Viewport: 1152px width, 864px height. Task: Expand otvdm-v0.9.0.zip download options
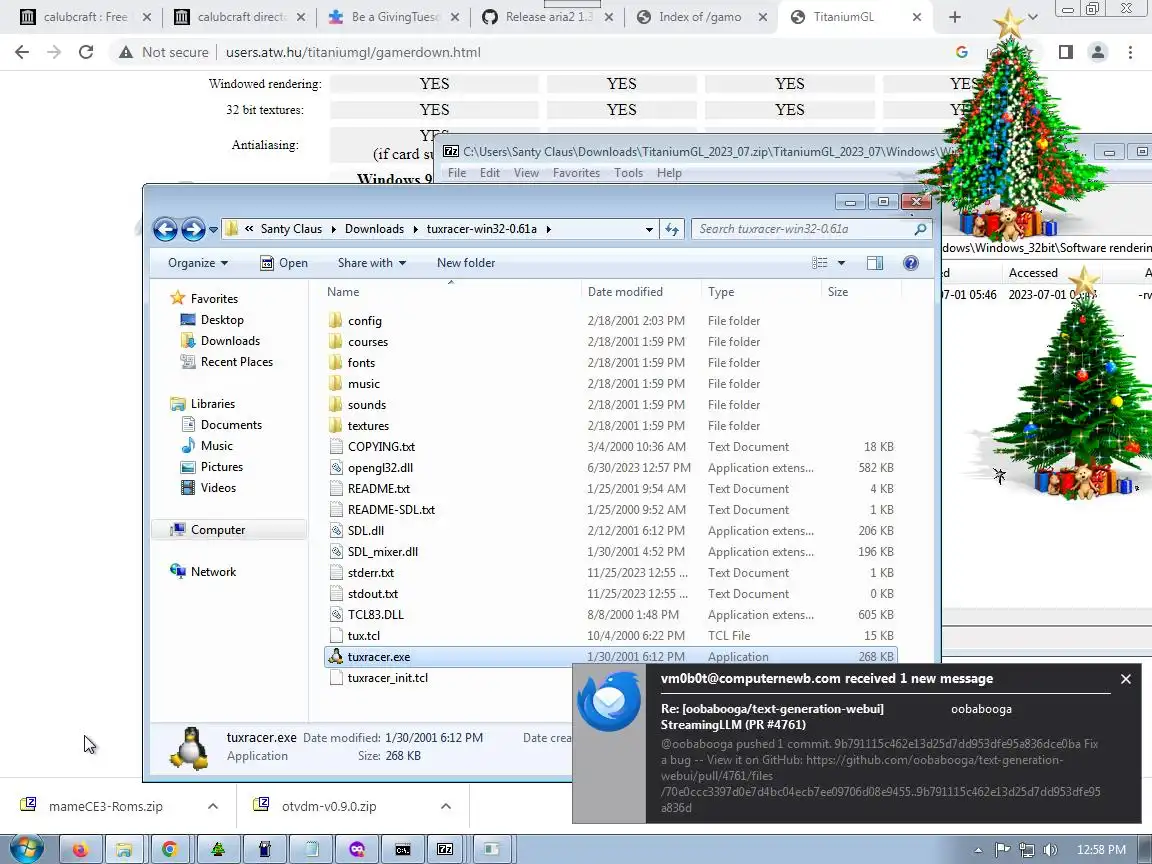tap(445, 806)
